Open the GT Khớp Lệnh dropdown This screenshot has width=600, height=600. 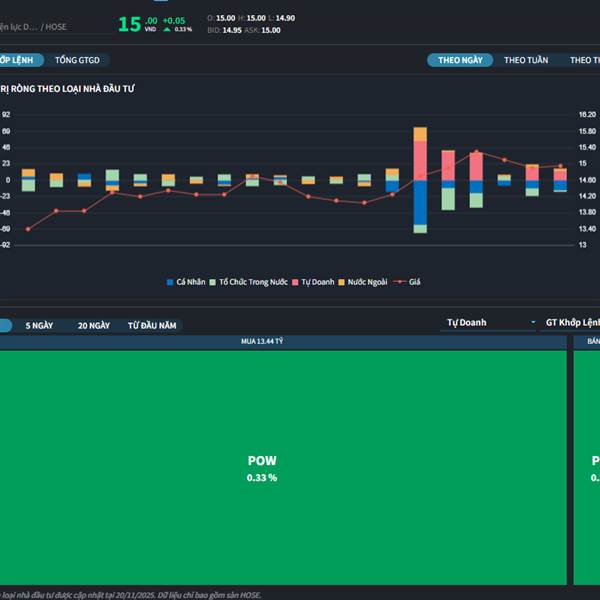click(x=570, y=323)
